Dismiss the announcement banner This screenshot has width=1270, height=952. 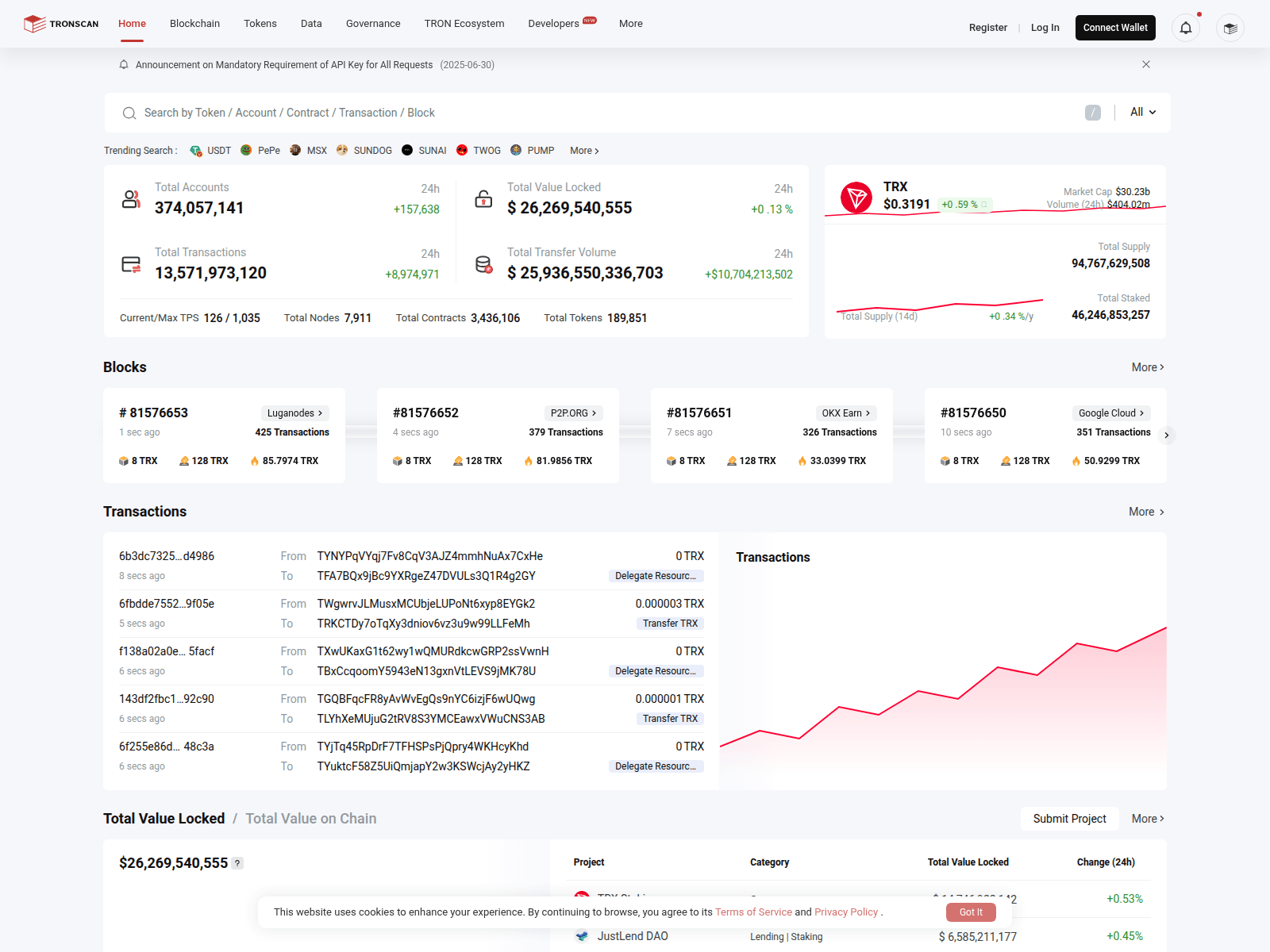(1145, 64)
